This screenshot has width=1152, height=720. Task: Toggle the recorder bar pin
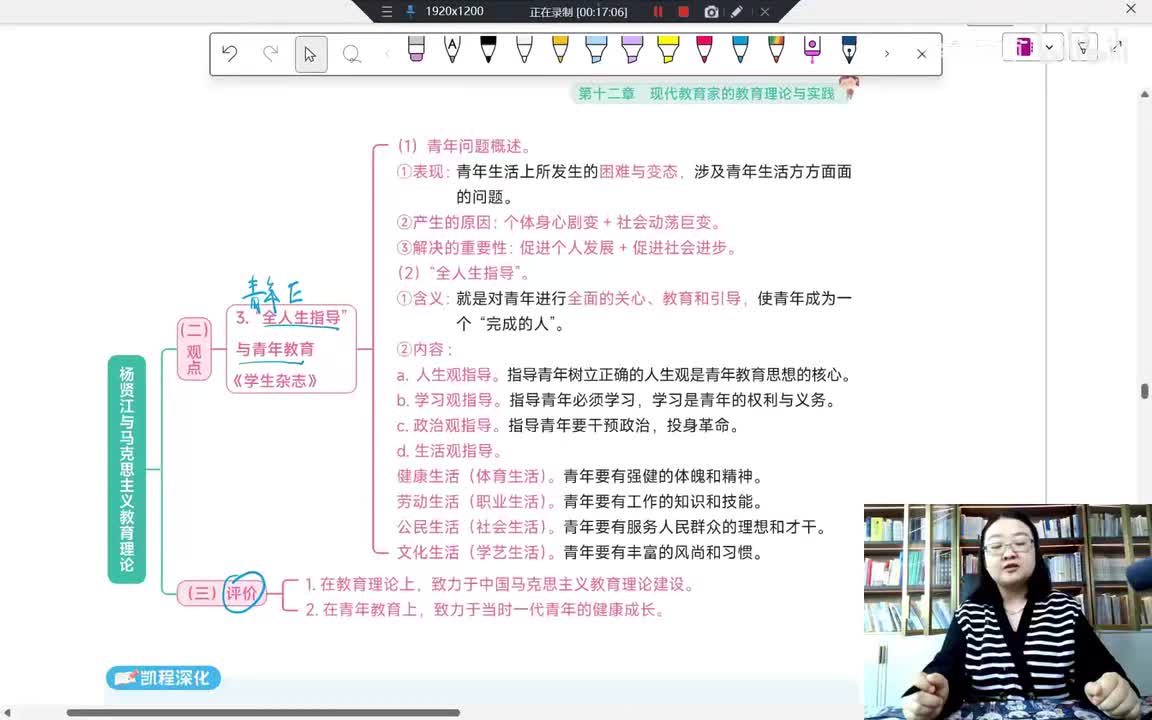411,12
